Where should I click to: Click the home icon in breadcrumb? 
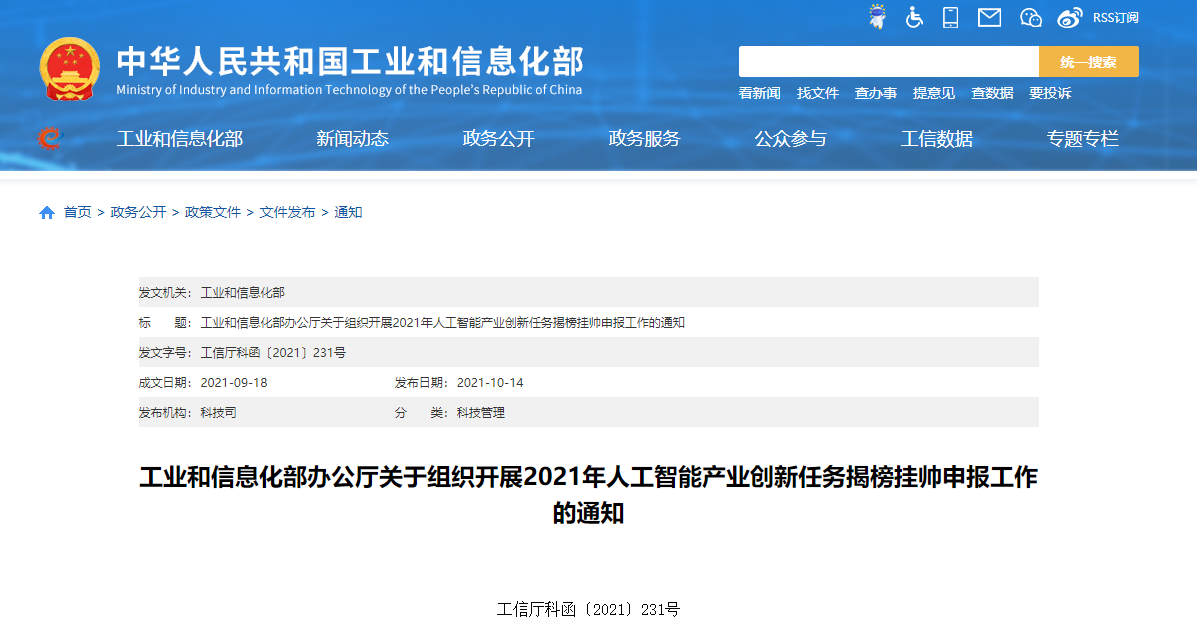47,212
